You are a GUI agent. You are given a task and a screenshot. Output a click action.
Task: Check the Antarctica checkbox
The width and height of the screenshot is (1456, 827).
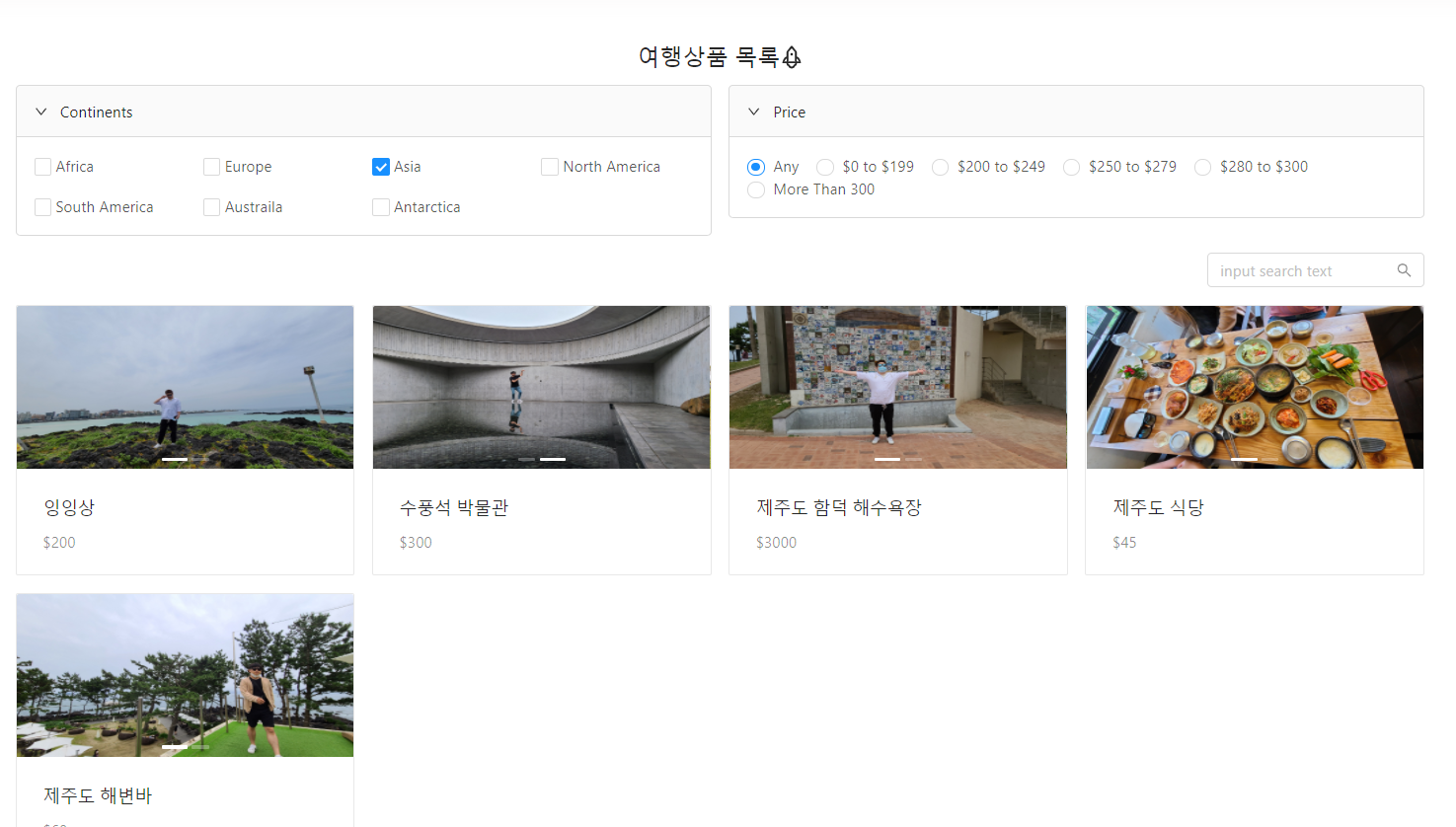click(380, 207)
